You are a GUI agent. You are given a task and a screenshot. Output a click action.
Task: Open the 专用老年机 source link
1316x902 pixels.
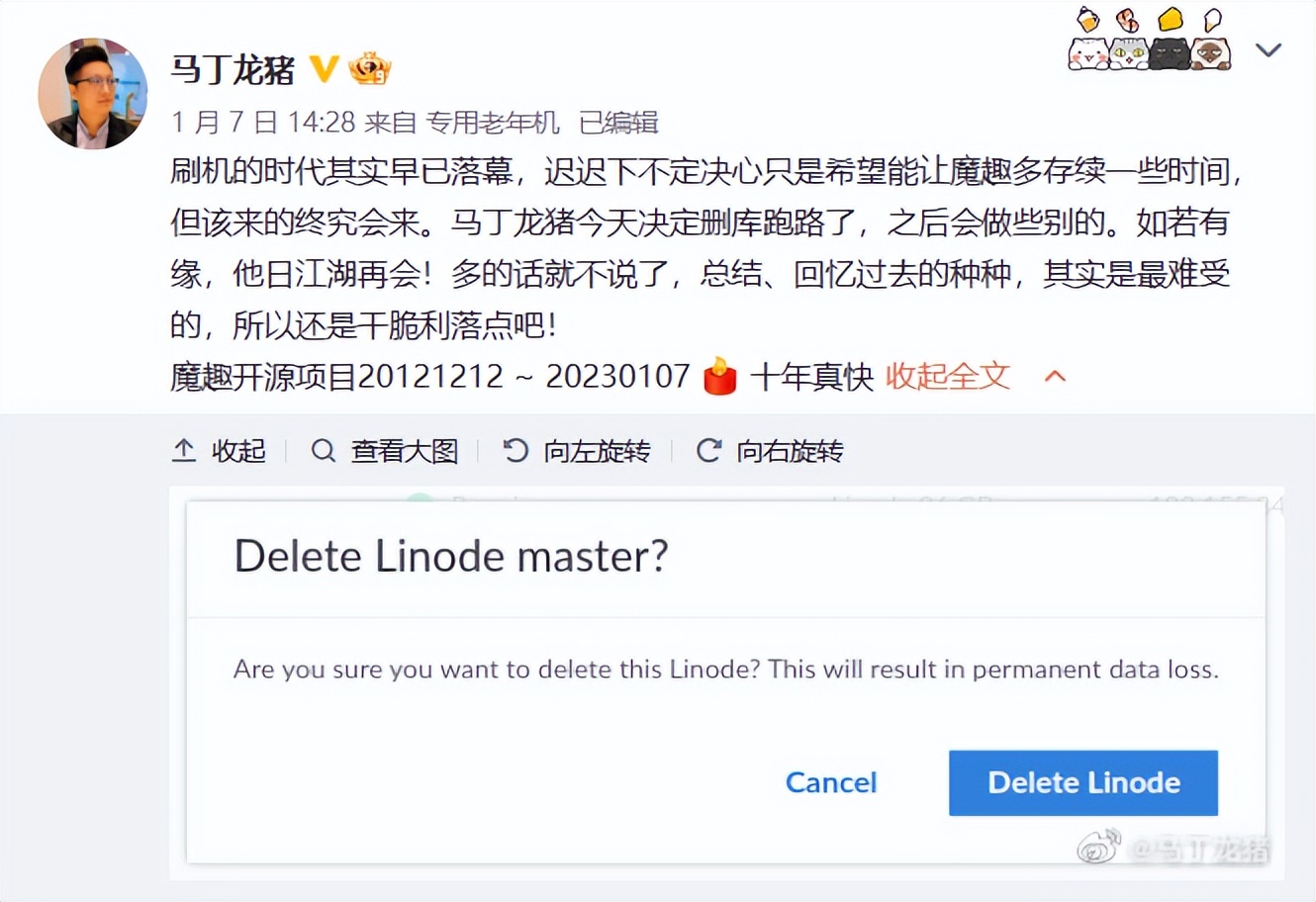[493, 122]
